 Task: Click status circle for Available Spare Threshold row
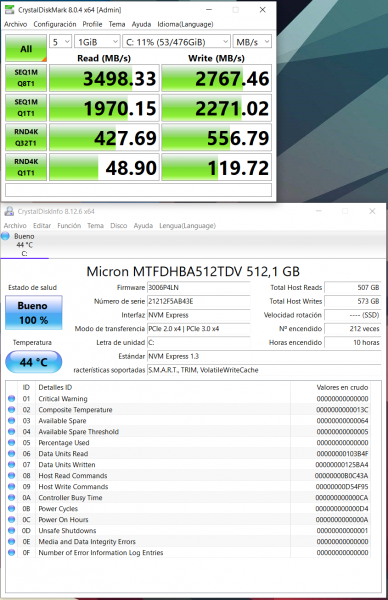[x=11, y=431]
